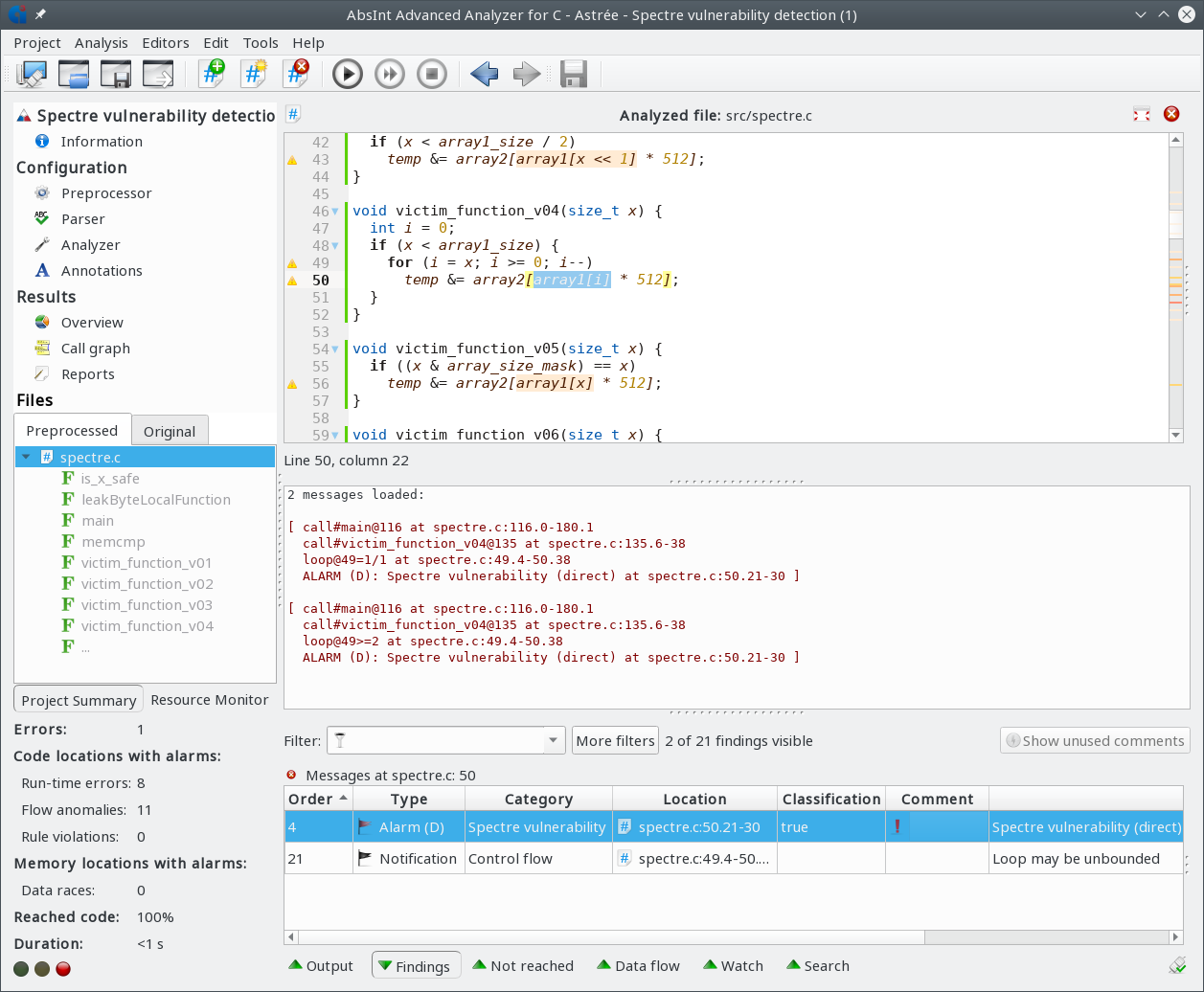
Task: Click the warning triangle on line 49
Action: pyautogui.click(x=292, y=263)
